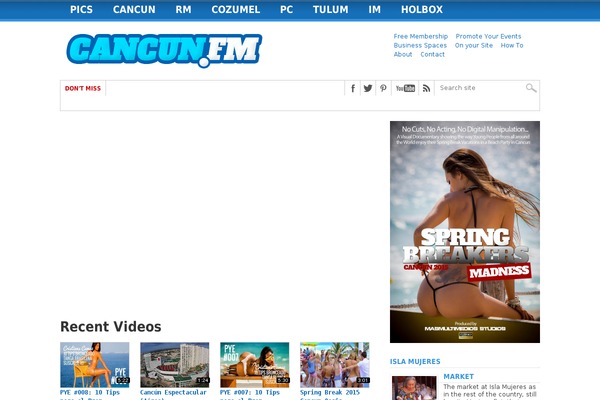Open the Twitter bird icon

[368, 88]
